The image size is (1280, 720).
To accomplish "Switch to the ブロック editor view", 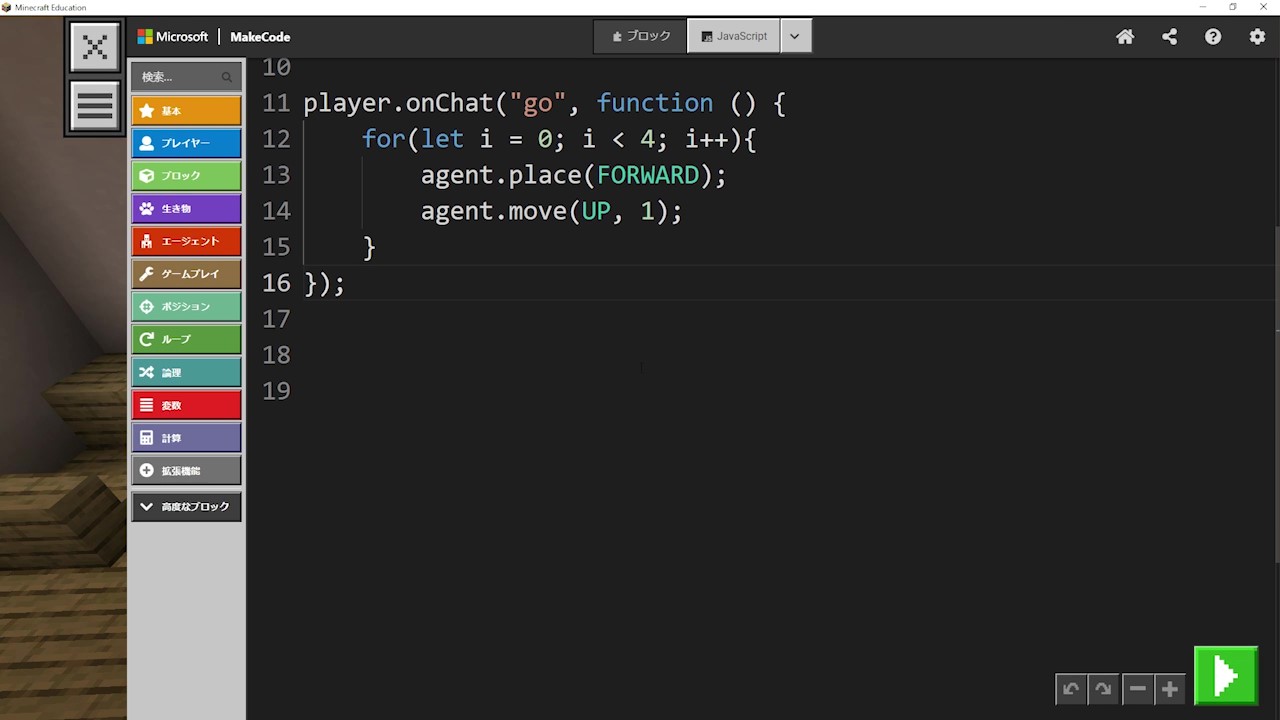I will (x=641, y=36).
